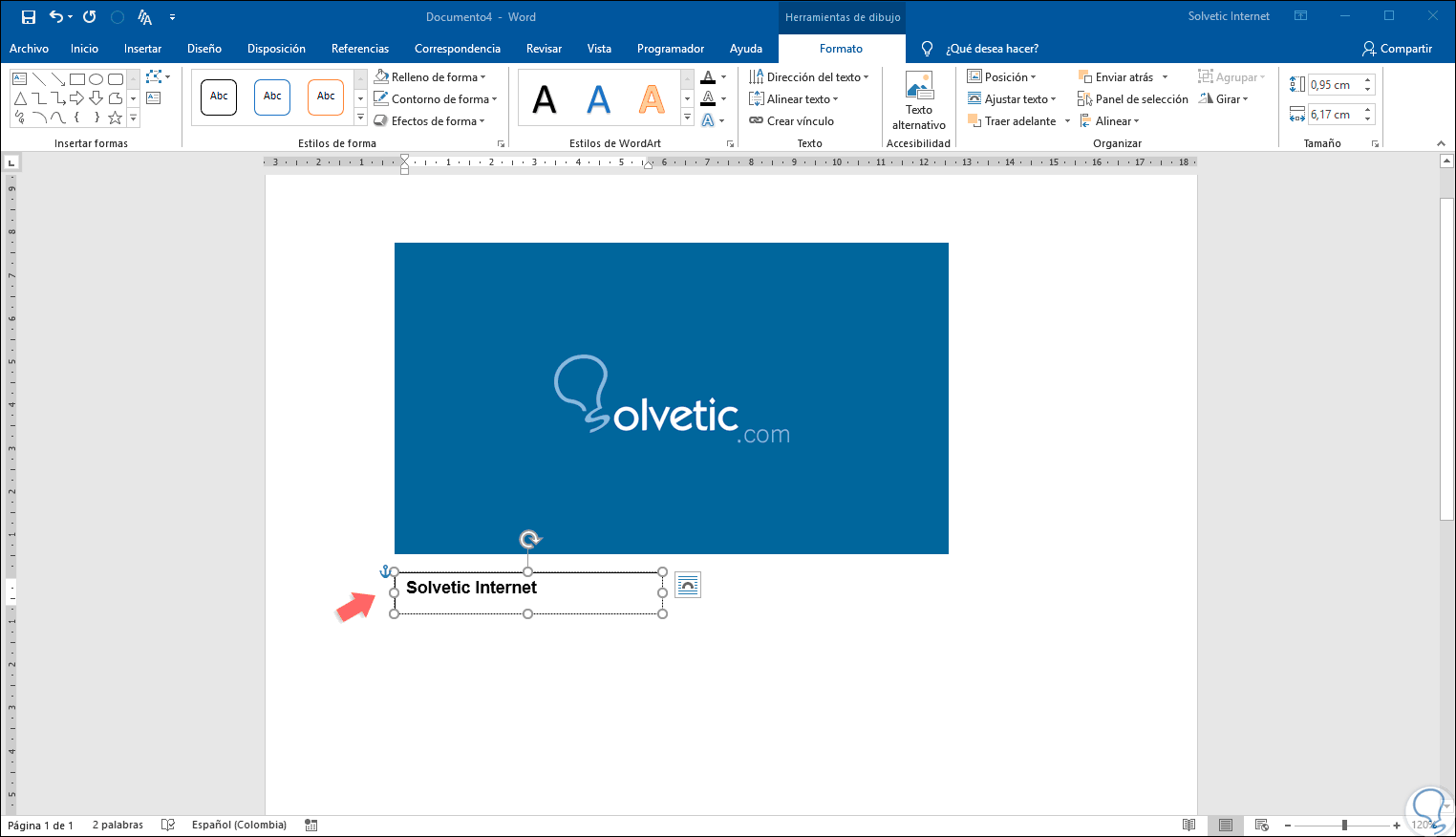Open Alinear texto dropdown

pos(794,99)
